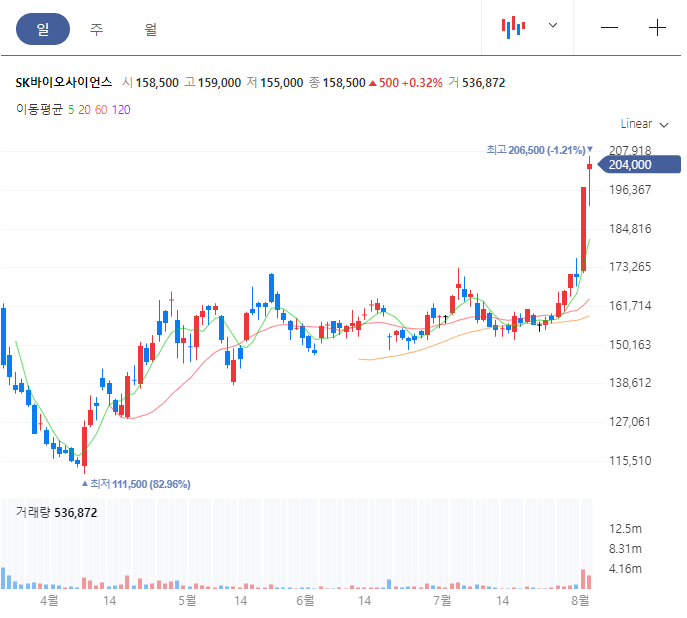The height and width of the screenshot is (618, 687).
Task: Click the low price 155,000 value
Action: (x=282, y=83)
